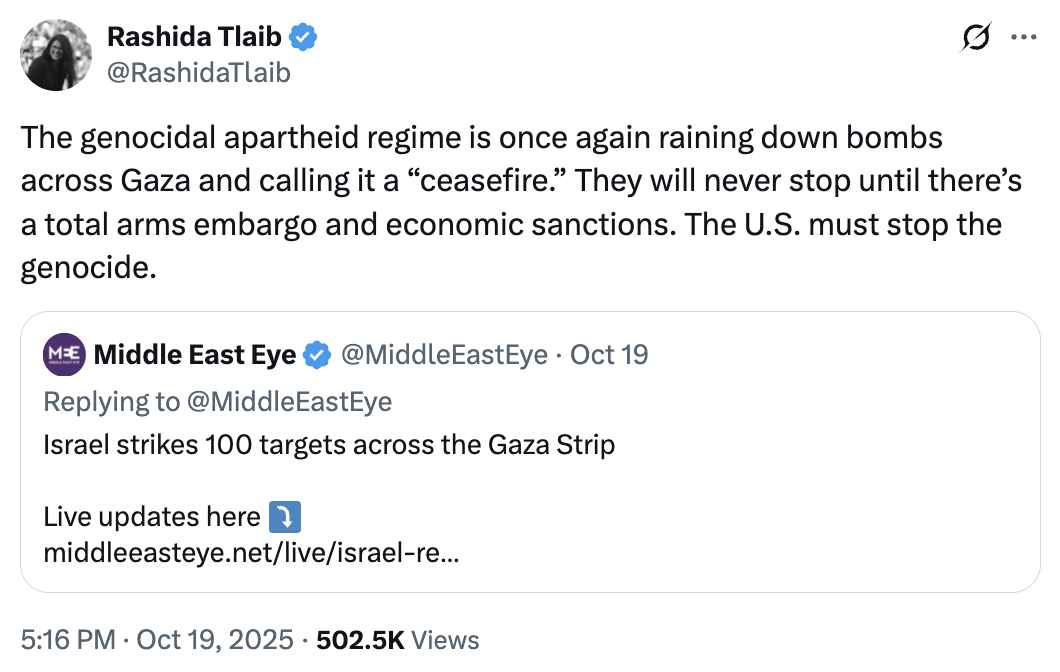Open the three-dot more options menu
The width and height of the screenshot is (1060, 672).
coord(1024,38)
